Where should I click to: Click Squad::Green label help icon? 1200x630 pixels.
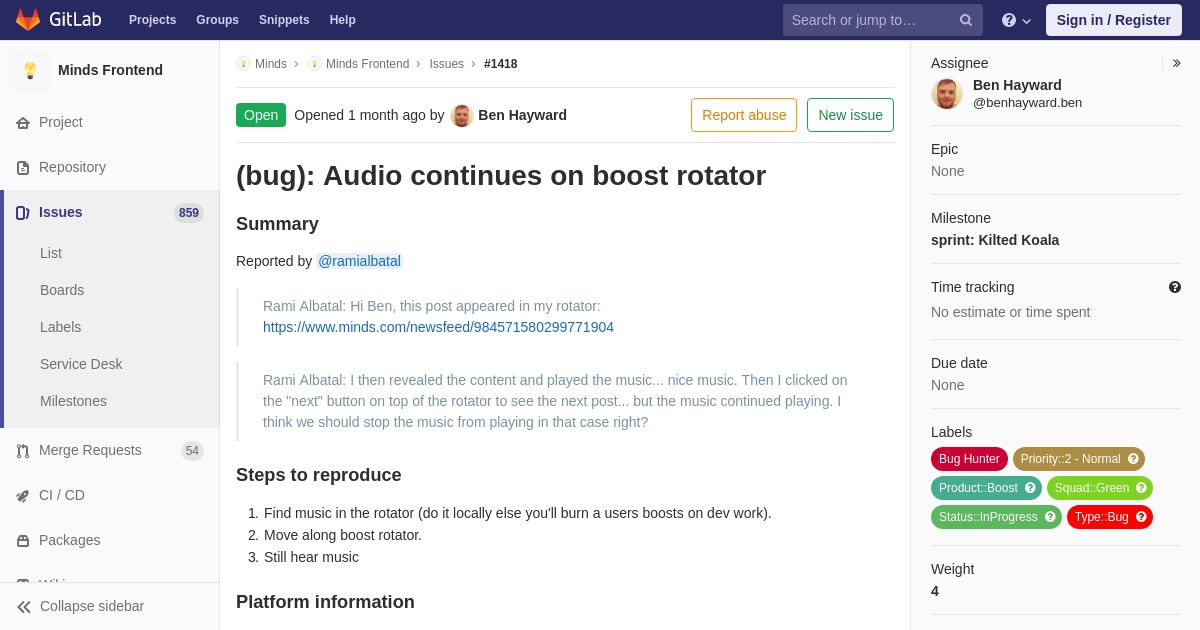pyautogui.click(x=1141, y=488)
